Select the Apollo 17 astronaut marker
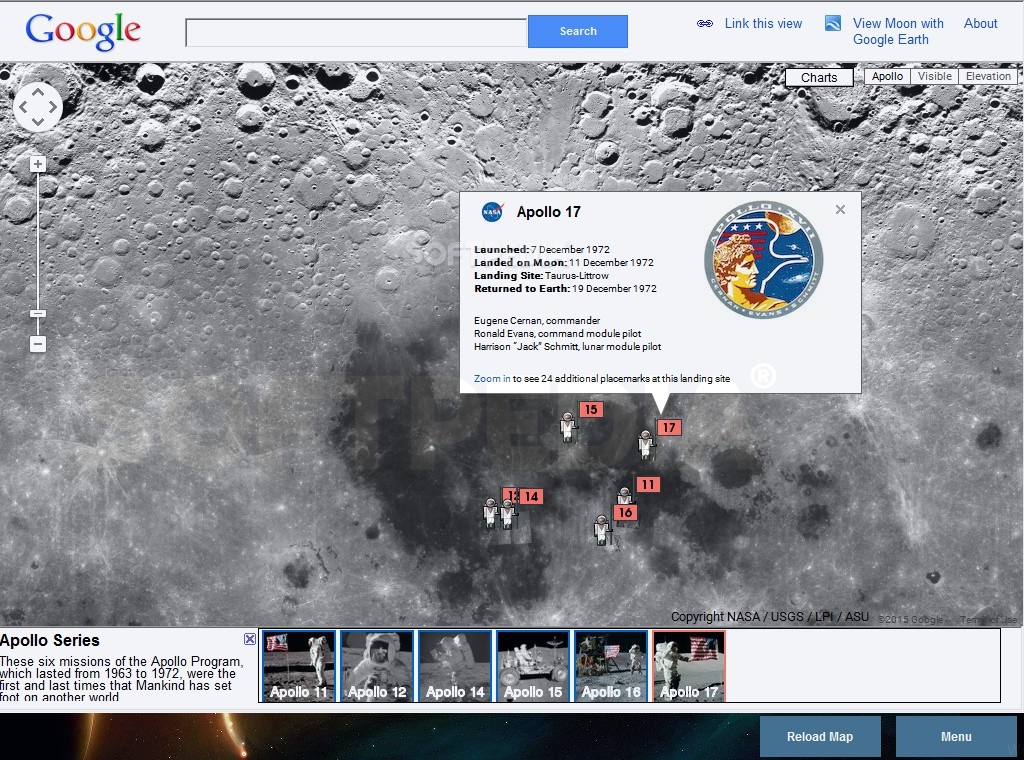 pyautogui.click(x=646, y=445)
